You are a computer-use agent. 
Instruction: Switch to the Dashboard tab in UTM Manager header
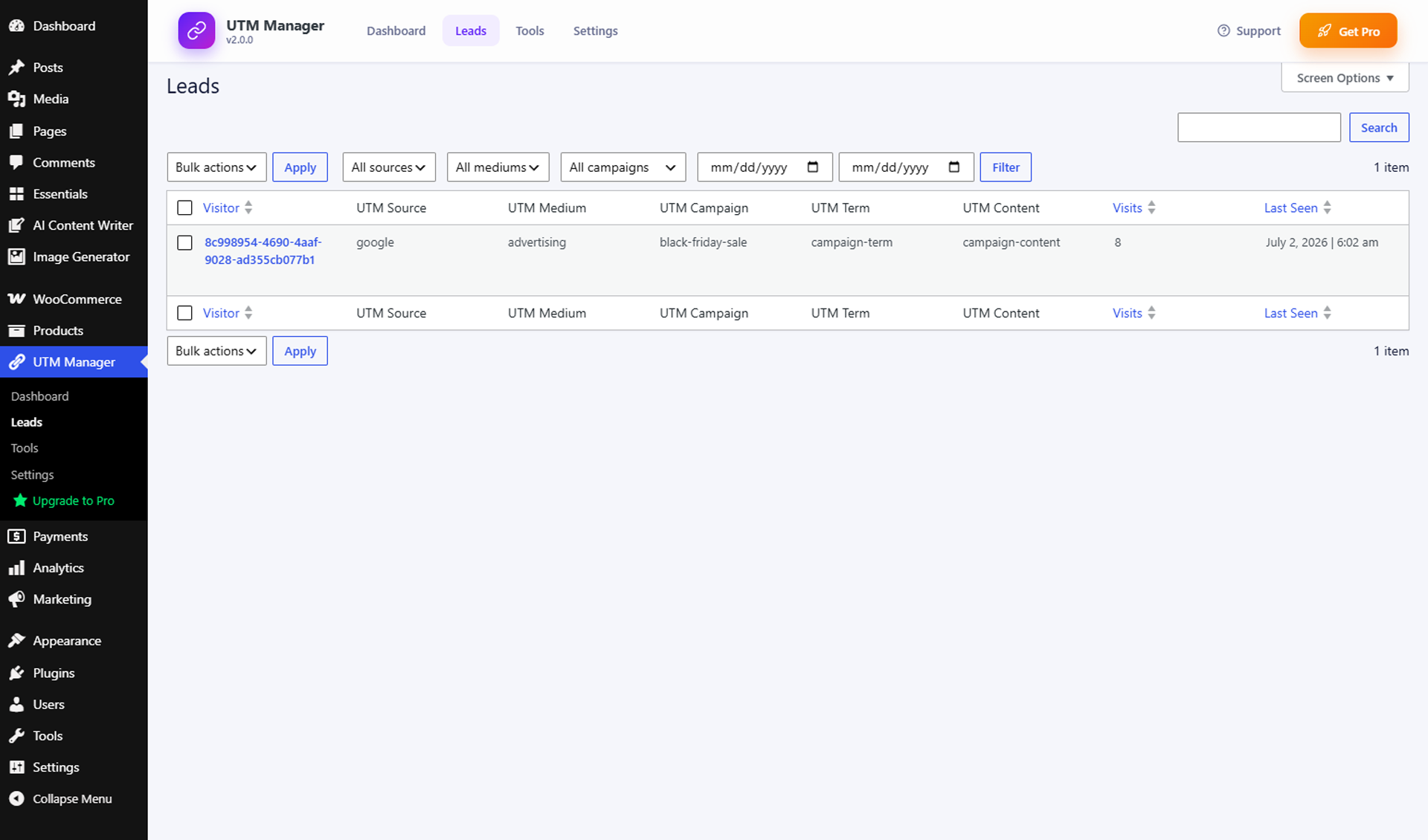pos(396,30)
